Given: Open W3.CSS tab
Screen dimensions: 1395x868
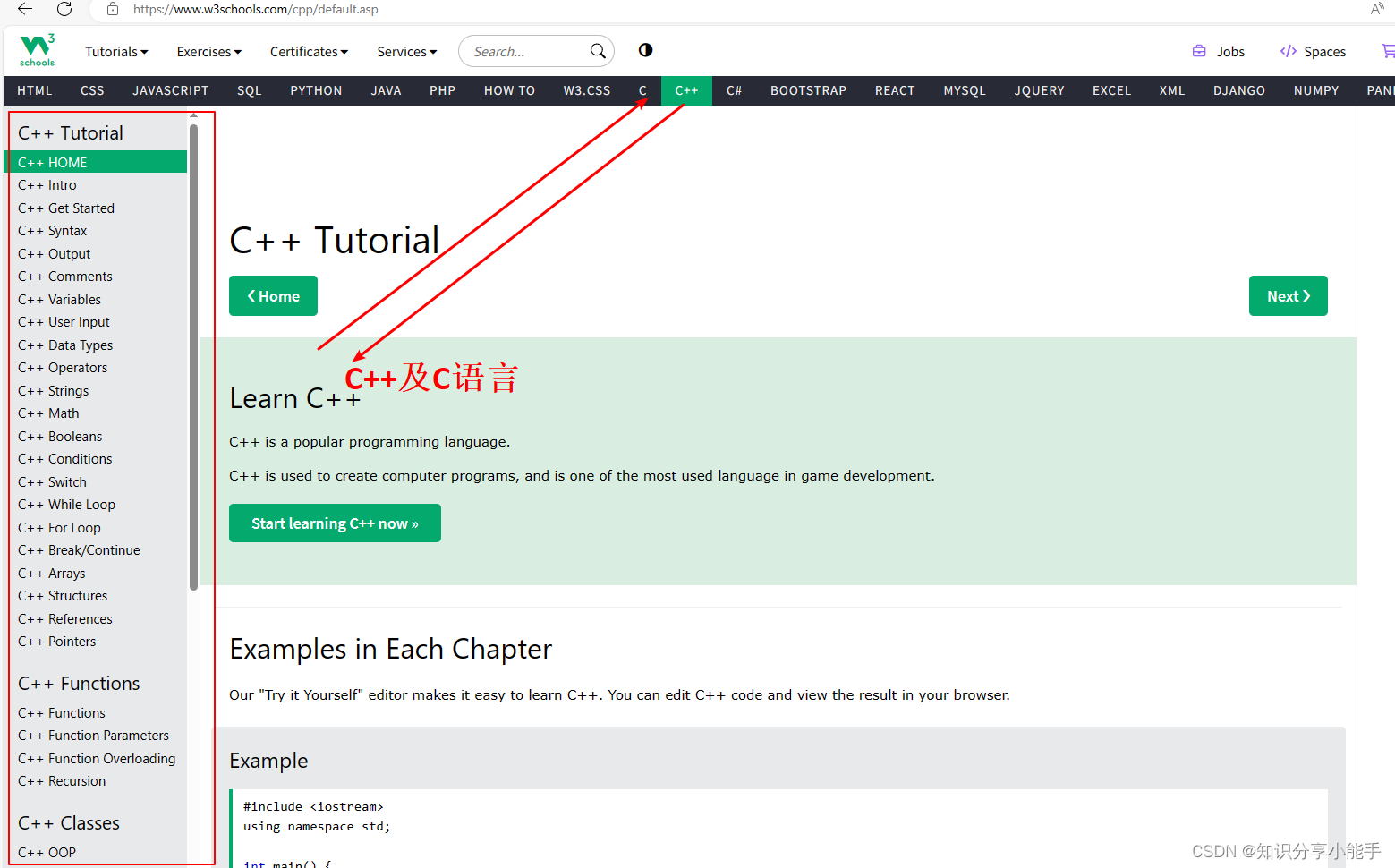Looking at the screenshot, I should pyautogui.click(x=587, y=90).
